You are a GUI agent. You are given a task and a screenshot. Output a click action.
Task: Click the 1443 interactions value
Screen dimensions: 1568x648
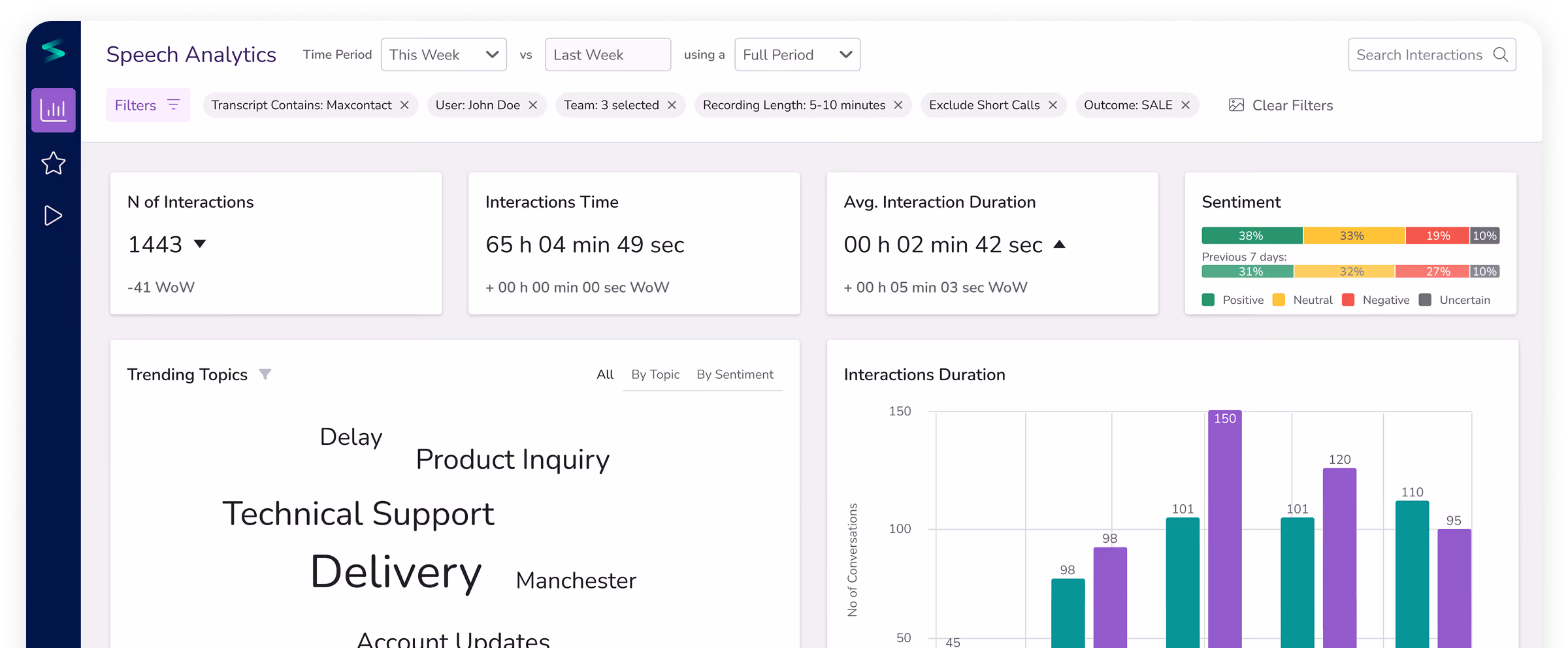(155, 244)
